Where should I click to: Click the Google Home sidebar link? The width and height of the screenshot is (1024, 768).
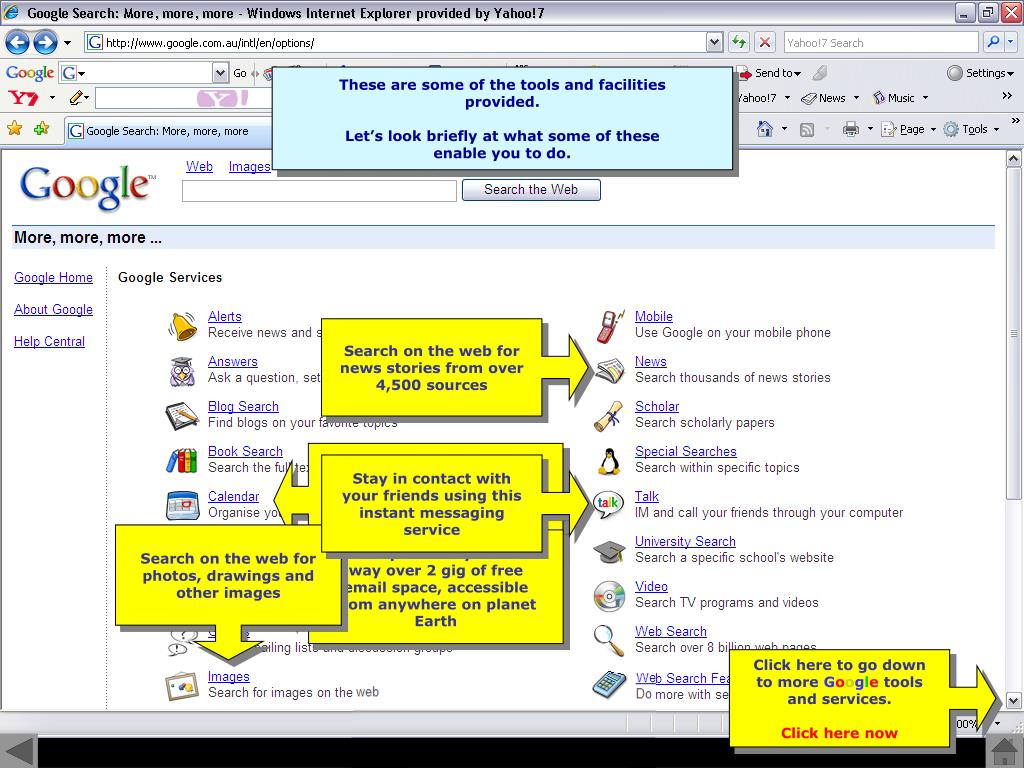click(x=54, y=278)
